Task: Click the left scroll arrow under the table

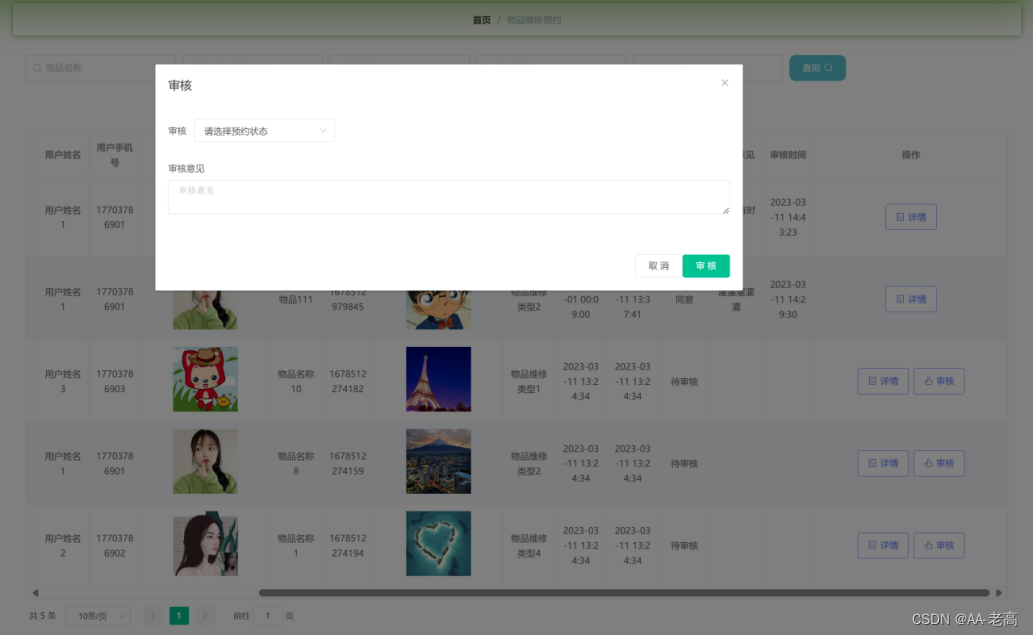Action: [x=36, y=592]
